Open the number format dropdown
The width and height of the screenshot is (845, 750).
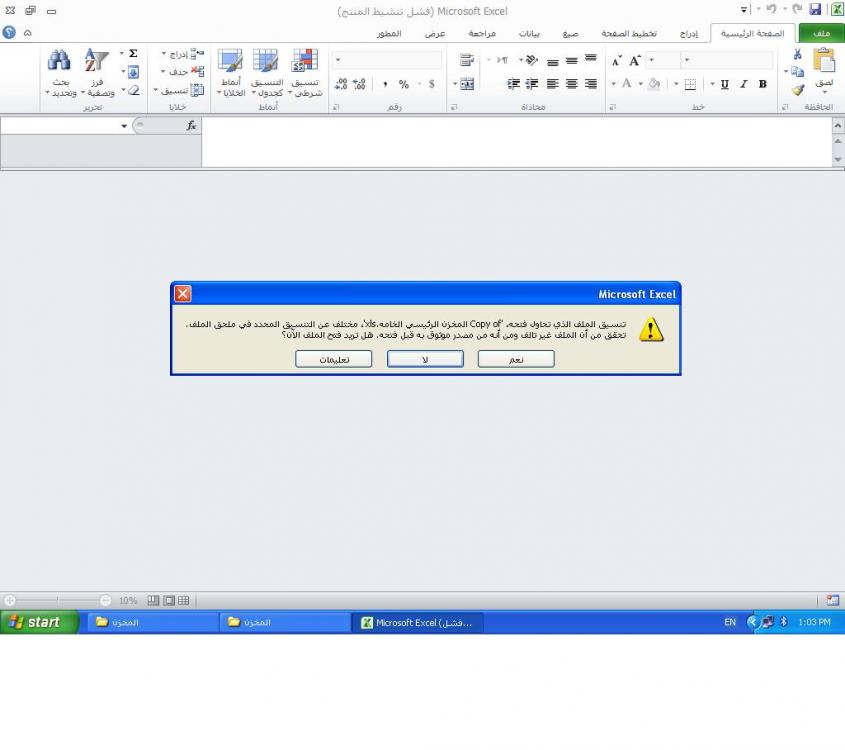pos(338,60)
